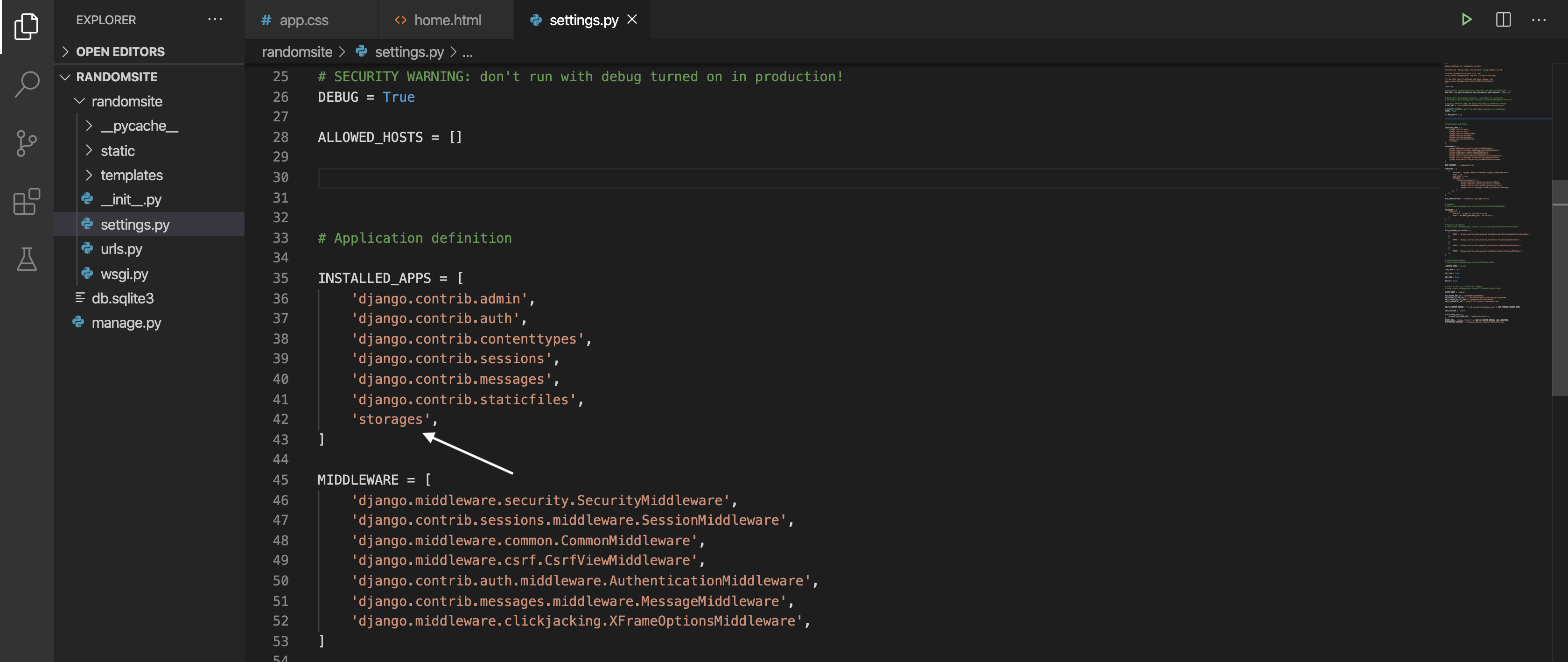Viewport: 1568px width, 662px height.
Task: Switch to the home.html tab
Action: point(446,20)
